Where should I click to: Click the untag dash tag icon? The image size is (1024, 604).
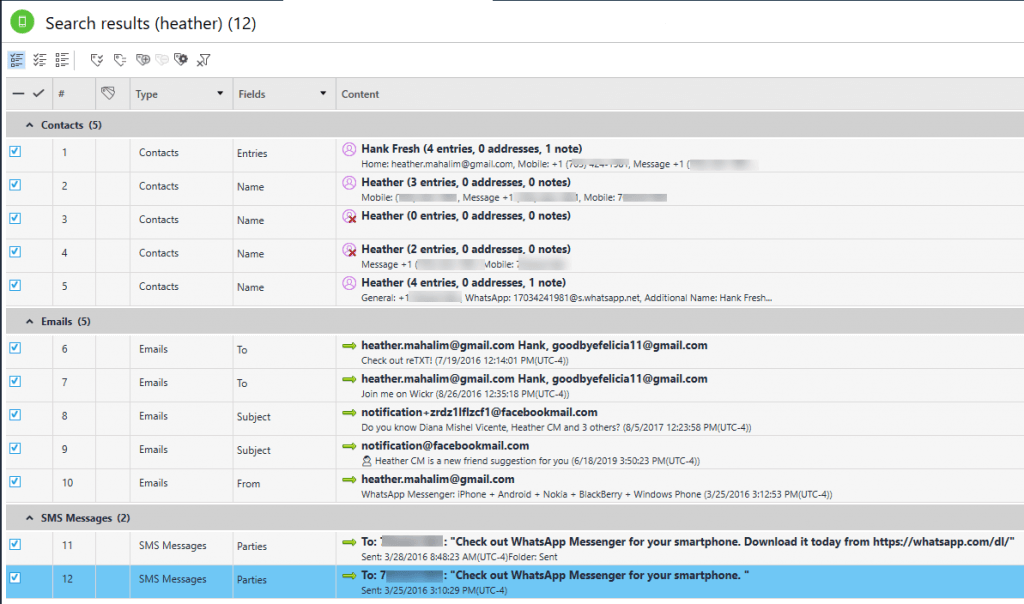[120, 60]
